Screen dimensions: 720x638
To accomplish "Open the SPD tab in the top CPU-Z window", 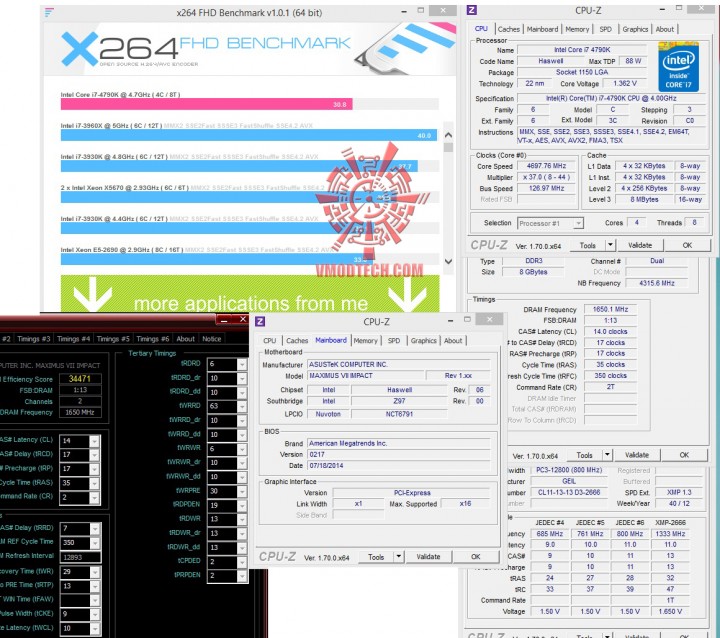I will pos(605,29).
